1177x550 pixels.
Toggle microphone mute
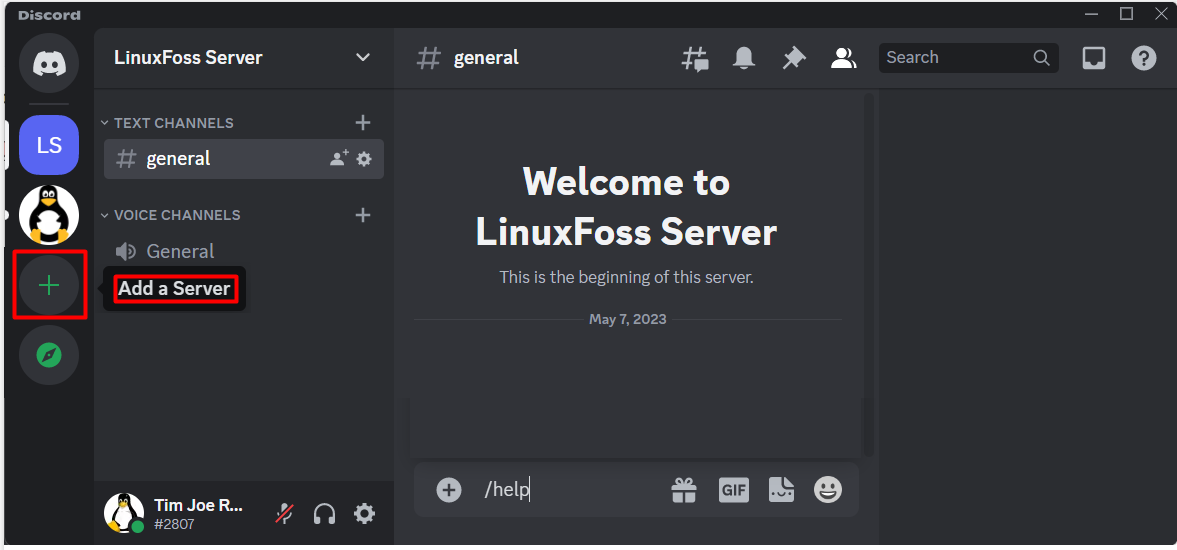pyautogui.click(x=284, y=514)
